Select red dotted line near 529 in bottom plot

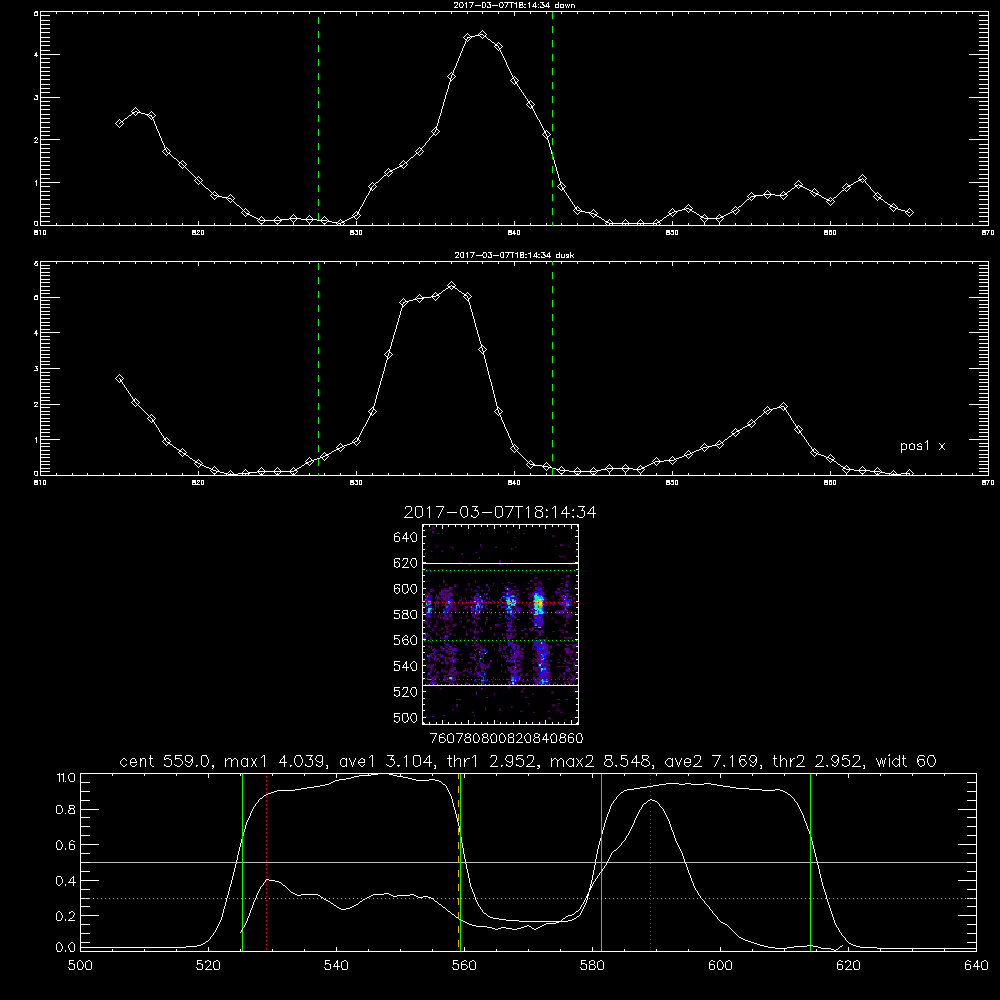click(x=267, y=862)
